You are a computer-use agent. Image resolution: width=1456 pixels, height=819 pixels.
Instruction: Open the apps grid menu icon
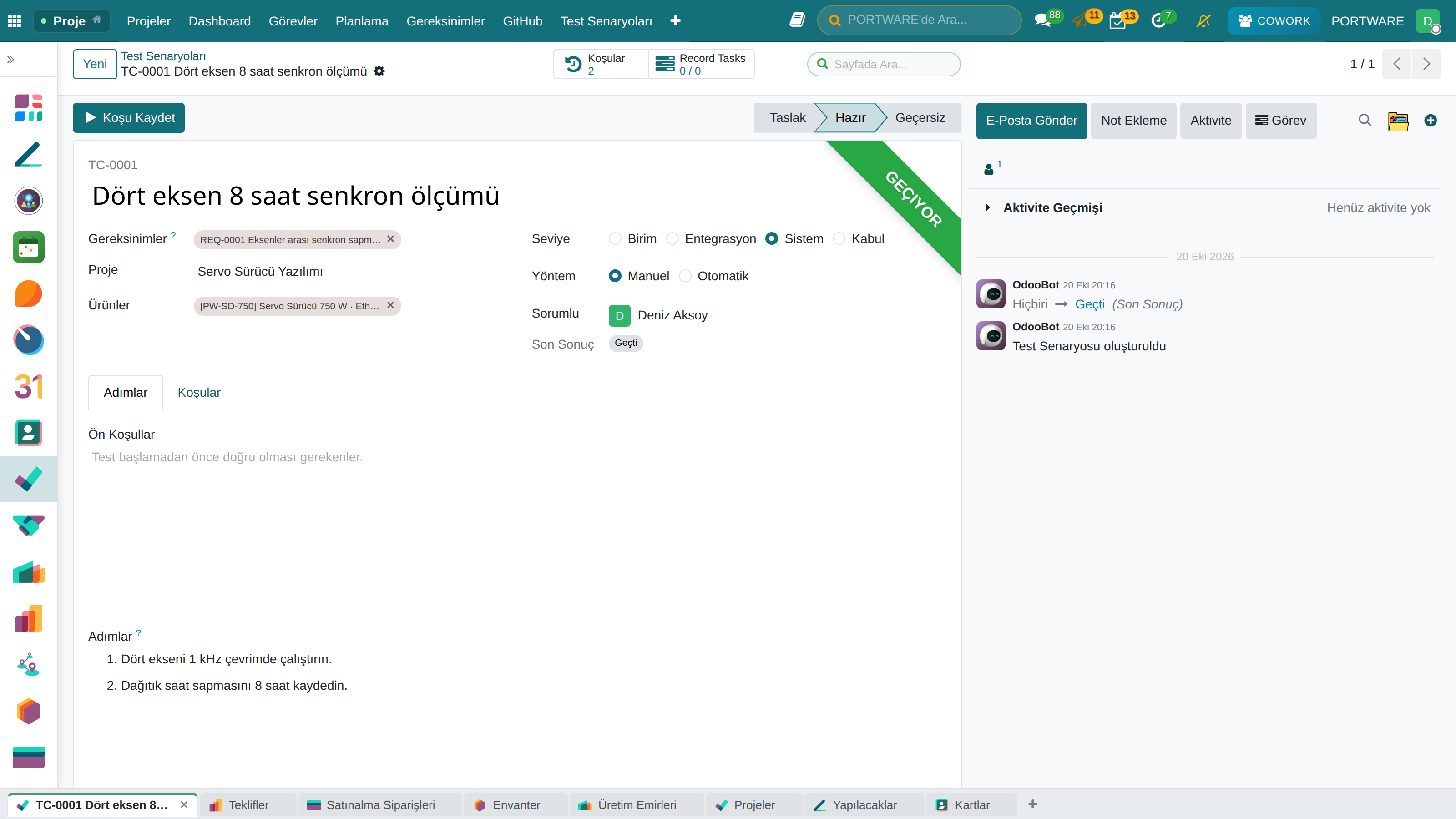click(x=15, y=21)
